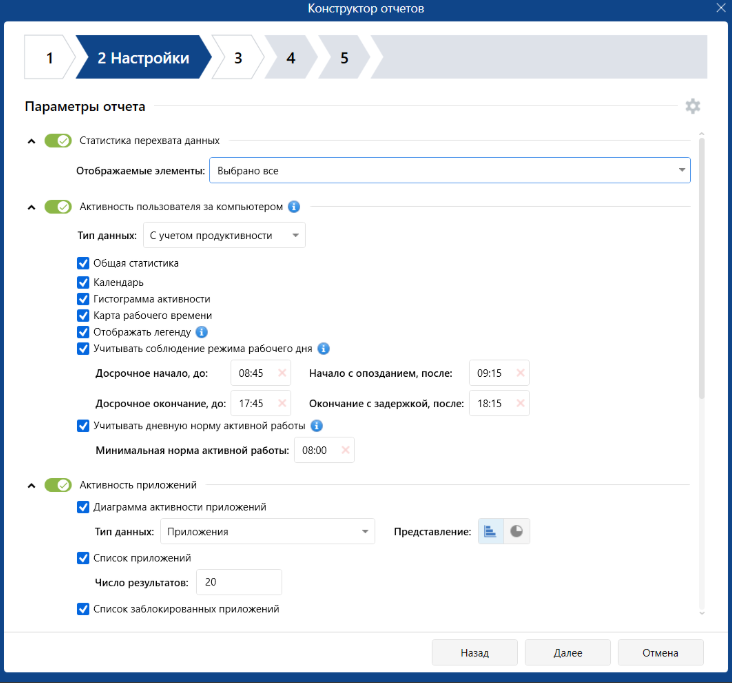Click info icon beside Отображать легенду
This screenshot has height=683, width=732.
[202, 332]
